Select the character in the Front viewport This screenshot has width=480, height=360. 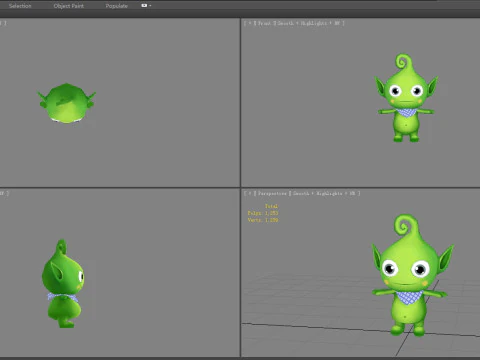(406, 98)
